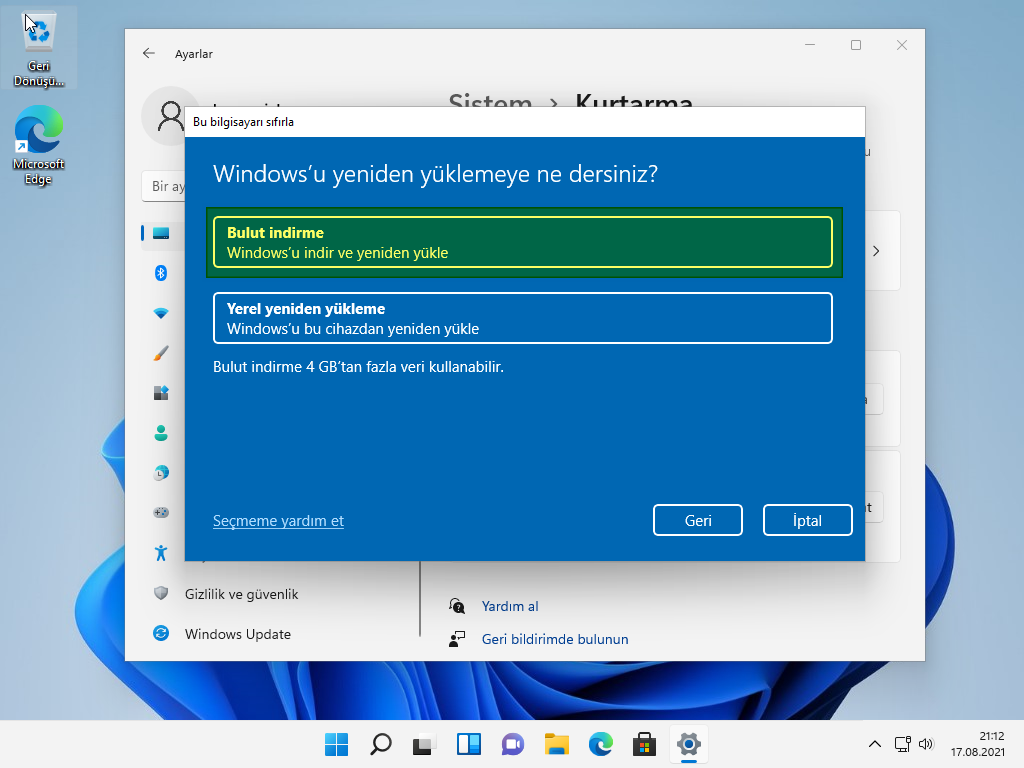The image size is (1024, 768).
Task: Select Recycle Bin desktop icon
Action: 39,50
